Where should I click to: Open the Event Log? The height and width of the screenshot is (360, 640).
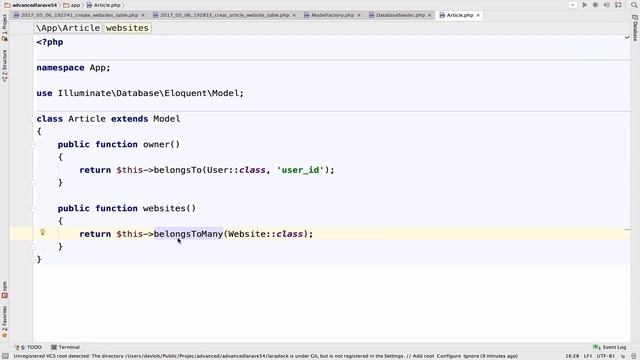pos(609,347)
